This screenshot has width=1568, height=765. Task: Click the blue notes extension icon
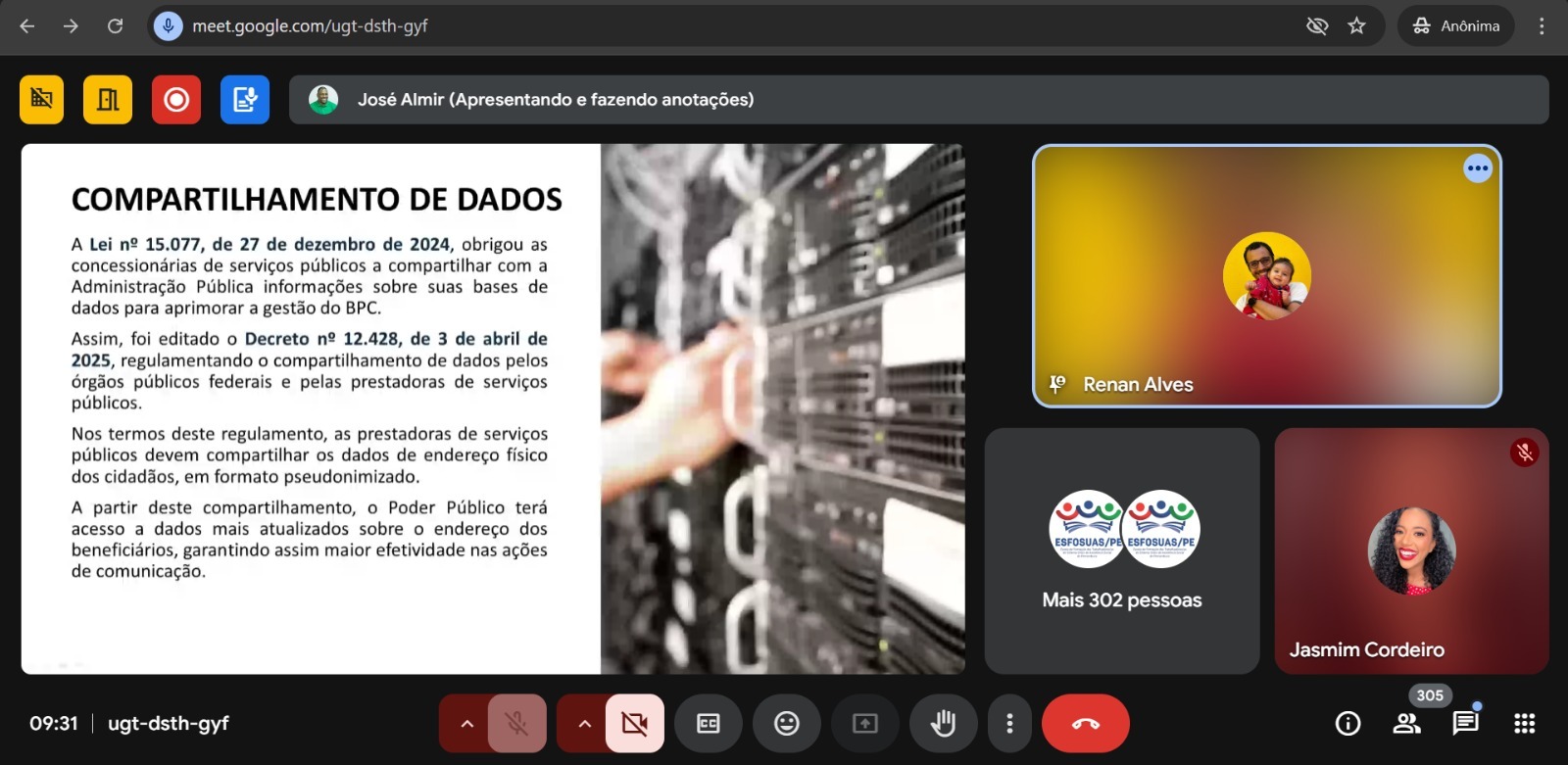pos(245,100)
